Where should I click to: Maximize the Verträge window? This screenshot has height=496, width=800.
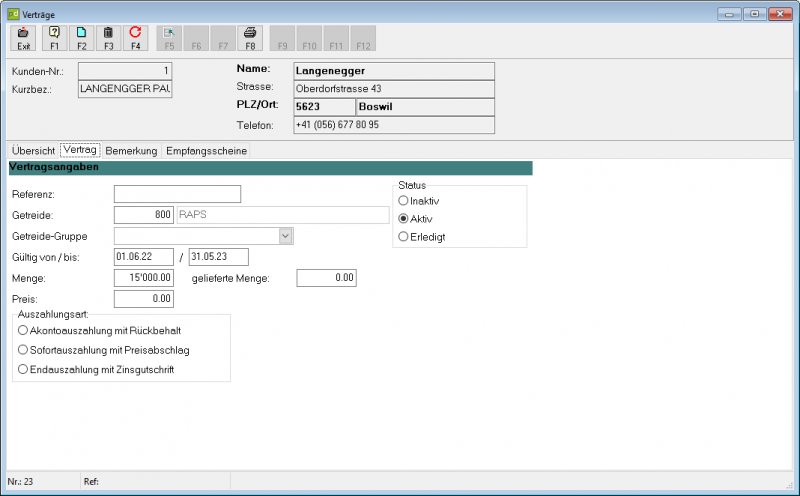pos(755,14)
